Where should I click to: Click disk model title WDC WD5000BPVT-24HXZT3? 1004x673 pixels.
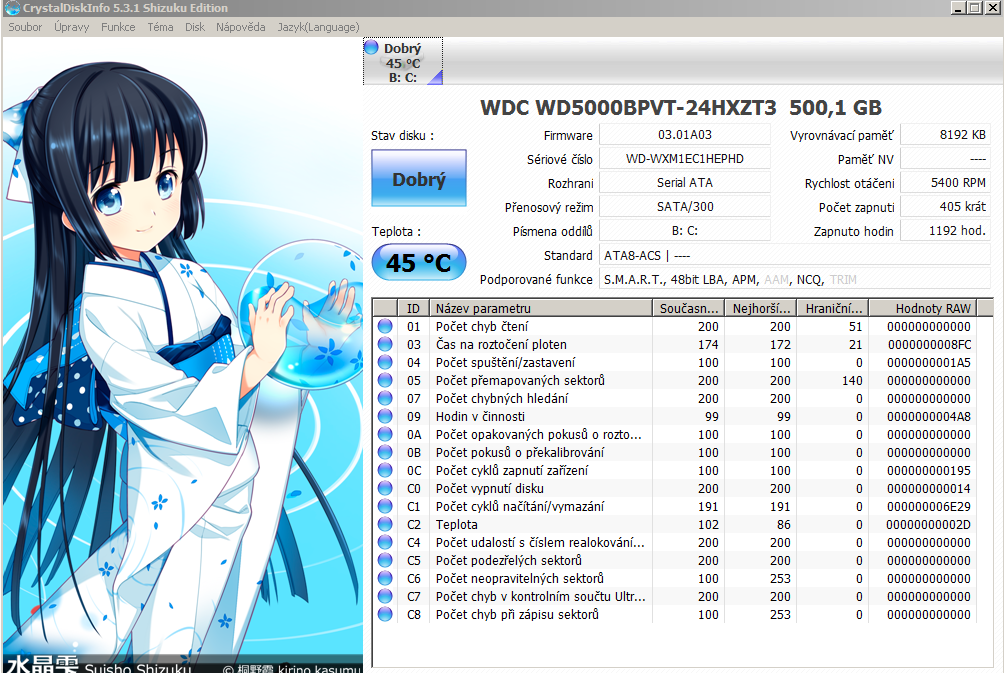[x=628, y=108]
